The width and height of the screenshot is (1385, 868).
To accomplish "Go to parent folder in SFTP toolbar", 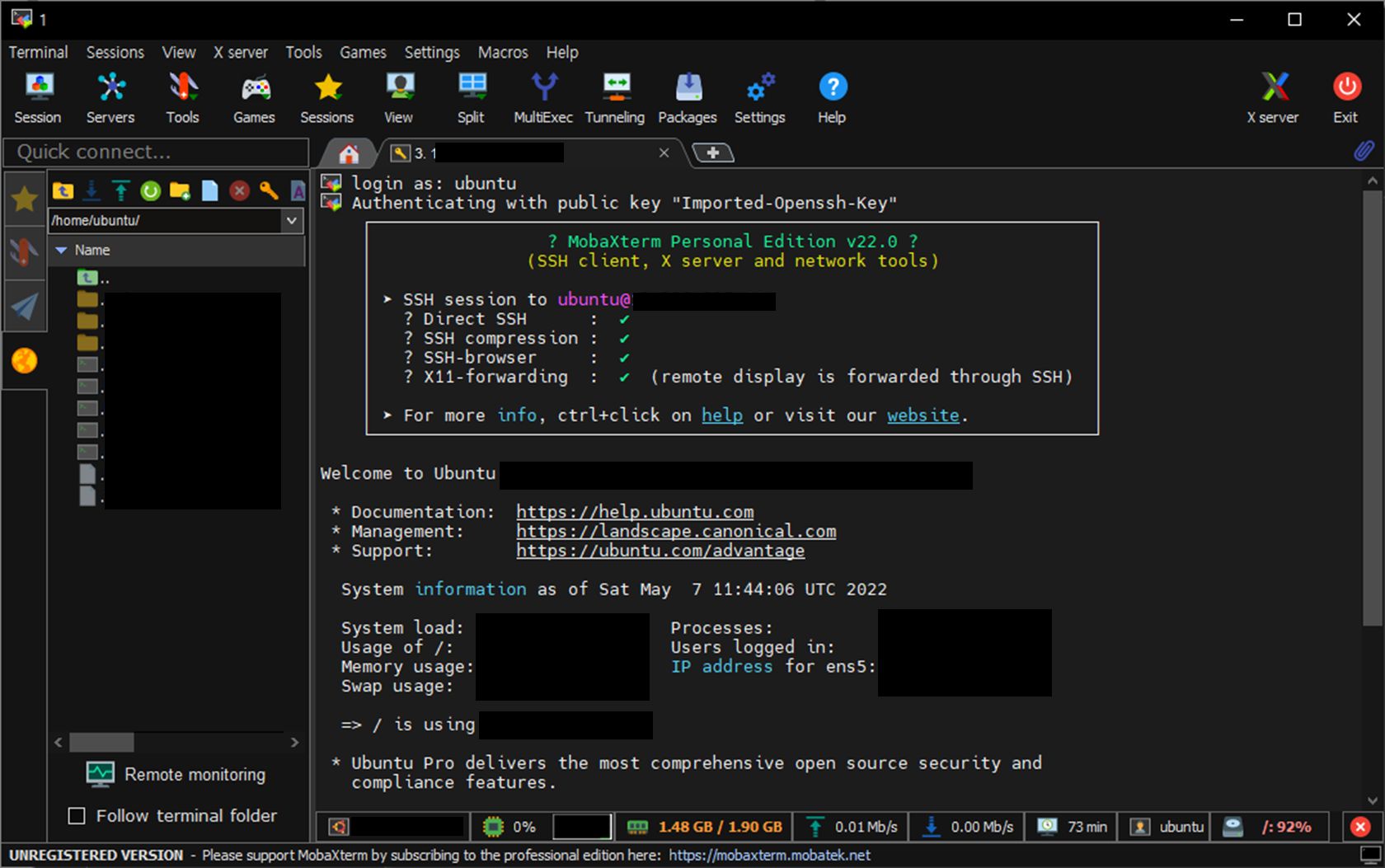I will coord(63,191).
